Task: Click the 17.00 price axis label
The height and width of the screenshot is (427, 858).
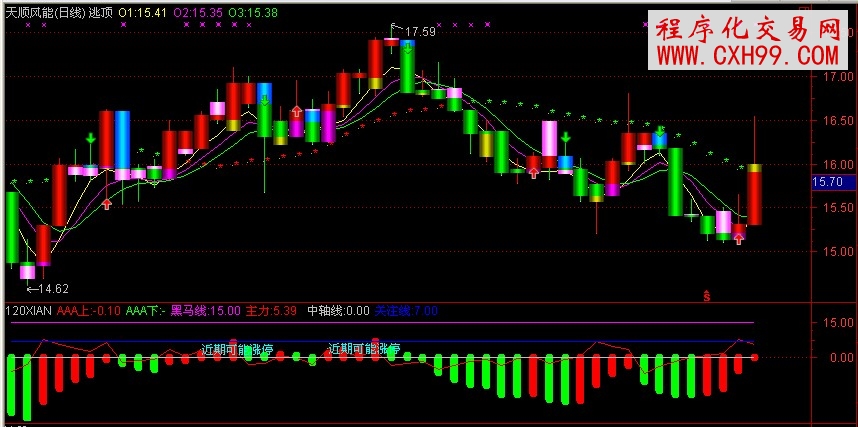Action: coord(831,77)
